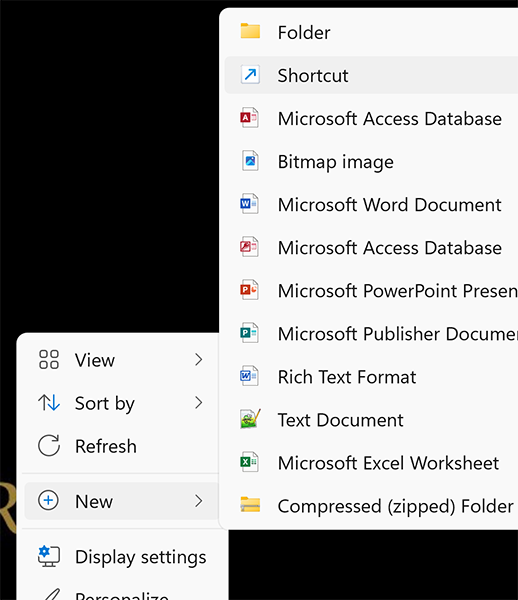Click the Word Document icon

tap(249, 204)
